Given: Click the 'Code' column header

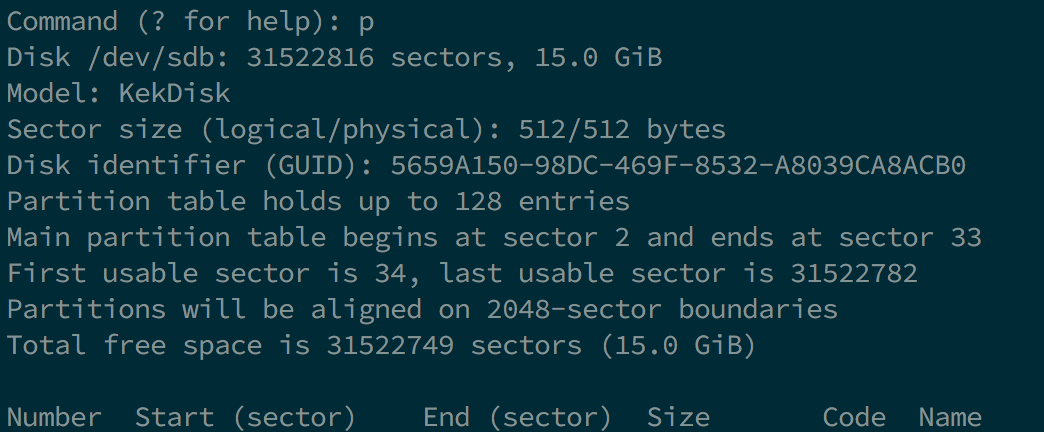Looking at the screenshot, I should click(x=854, y=417).
